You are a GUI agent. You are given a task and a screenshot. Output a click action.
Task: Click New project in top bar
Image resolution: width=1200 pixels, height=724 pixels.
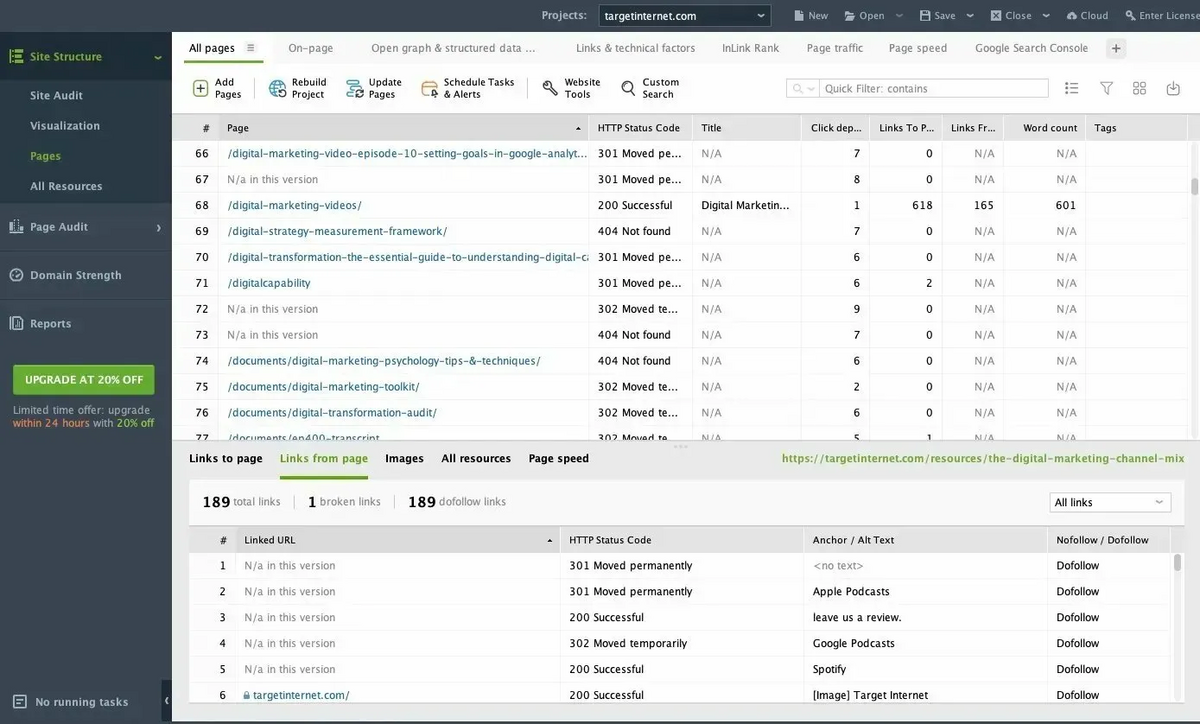tap(811, 15)
